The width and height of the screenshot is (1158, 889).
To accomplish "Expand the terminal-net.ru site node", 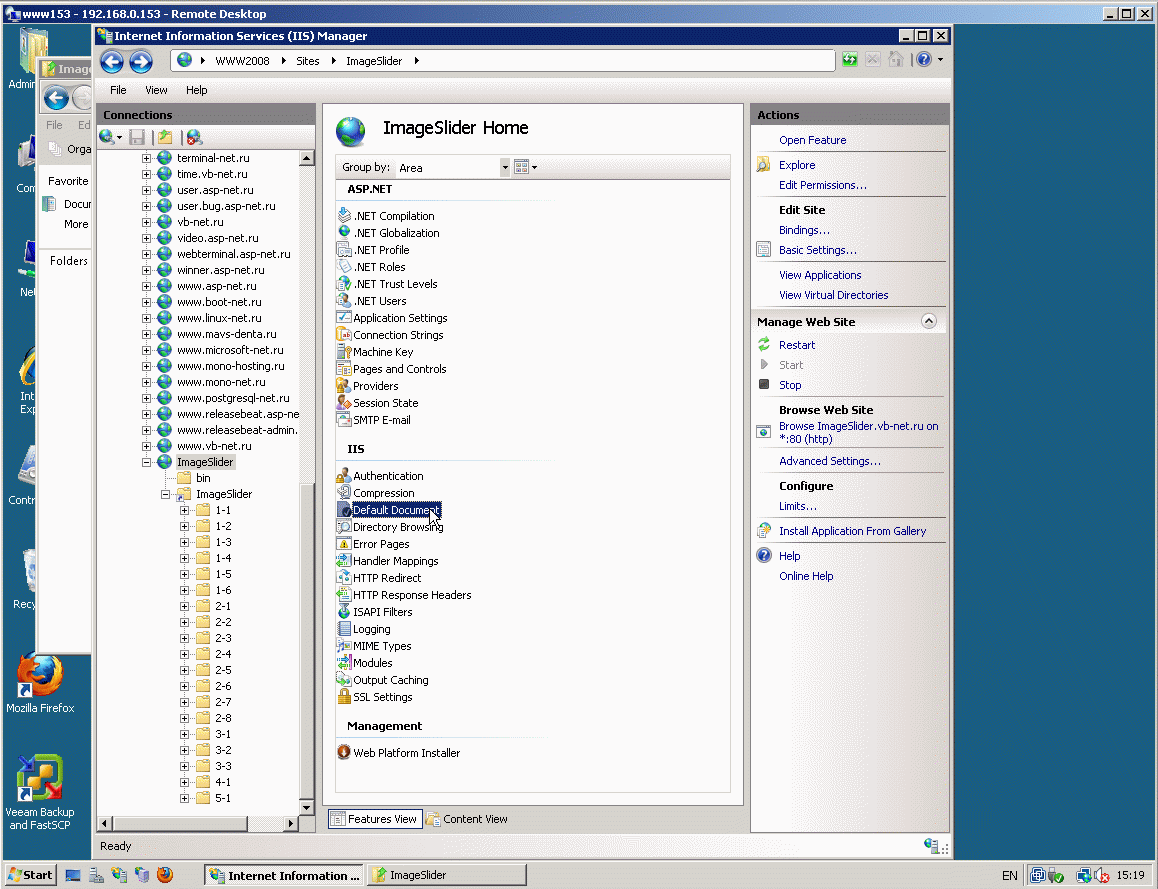I will 146,158.
